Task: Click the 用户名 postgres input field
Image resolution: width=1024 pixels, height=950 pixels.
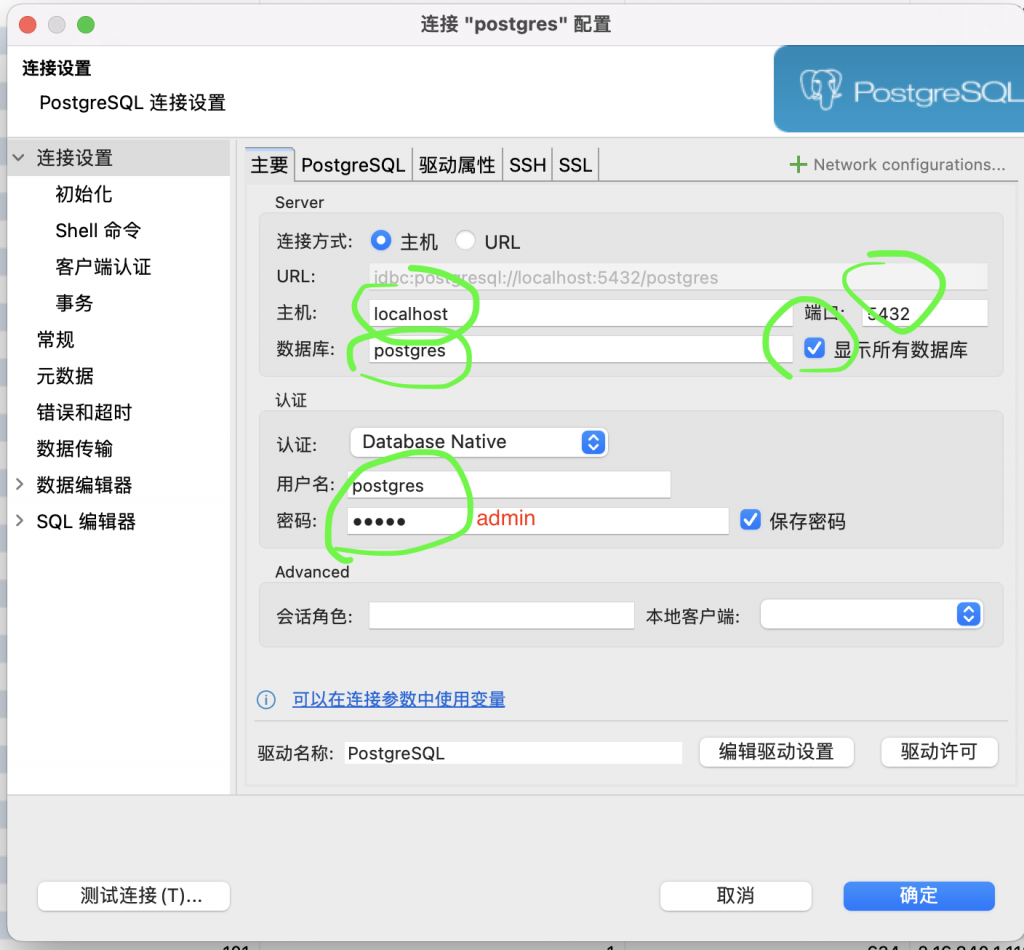Action: (509, 485)
